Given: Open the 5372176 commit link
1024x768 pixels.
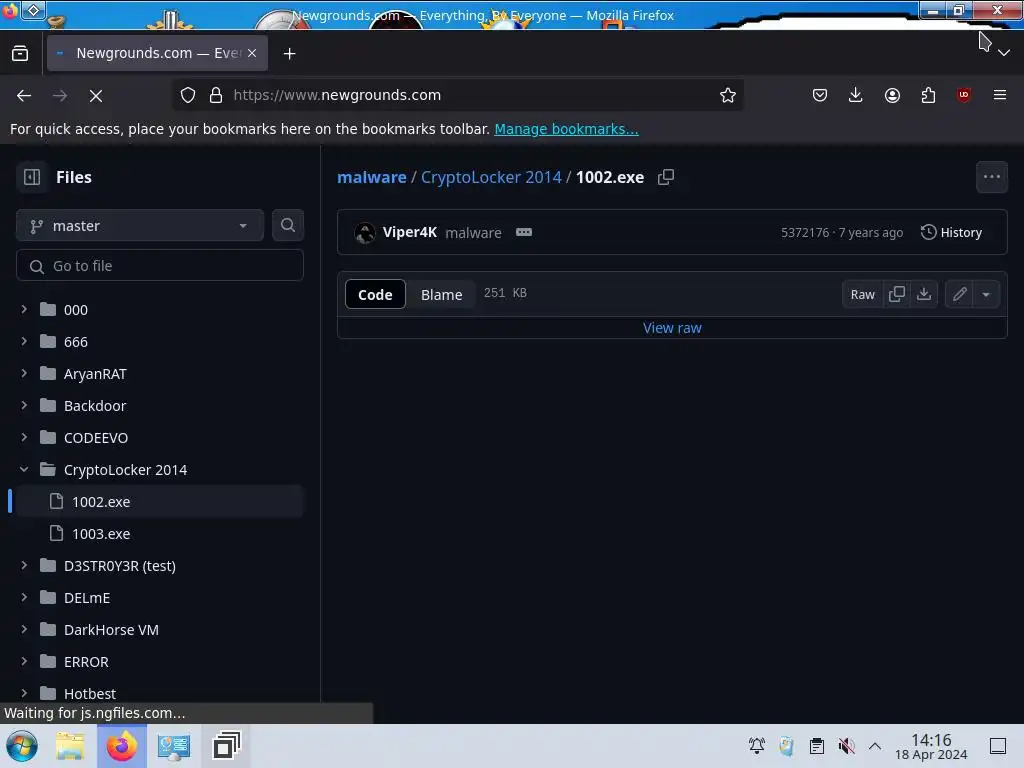Looking at the screenshot, I should pyautogui.click(x=805, y=232).
